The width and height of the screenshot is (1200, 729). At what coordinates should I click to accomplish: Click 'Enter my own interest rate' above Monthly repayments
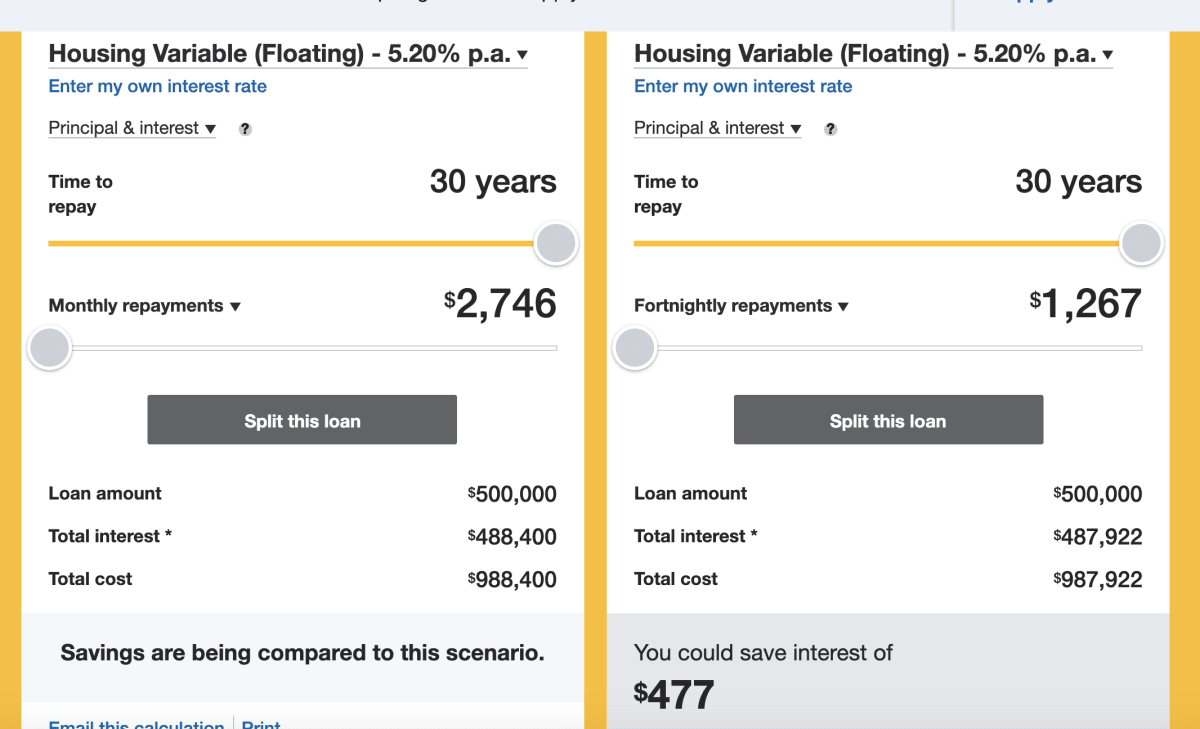point(158,86)
